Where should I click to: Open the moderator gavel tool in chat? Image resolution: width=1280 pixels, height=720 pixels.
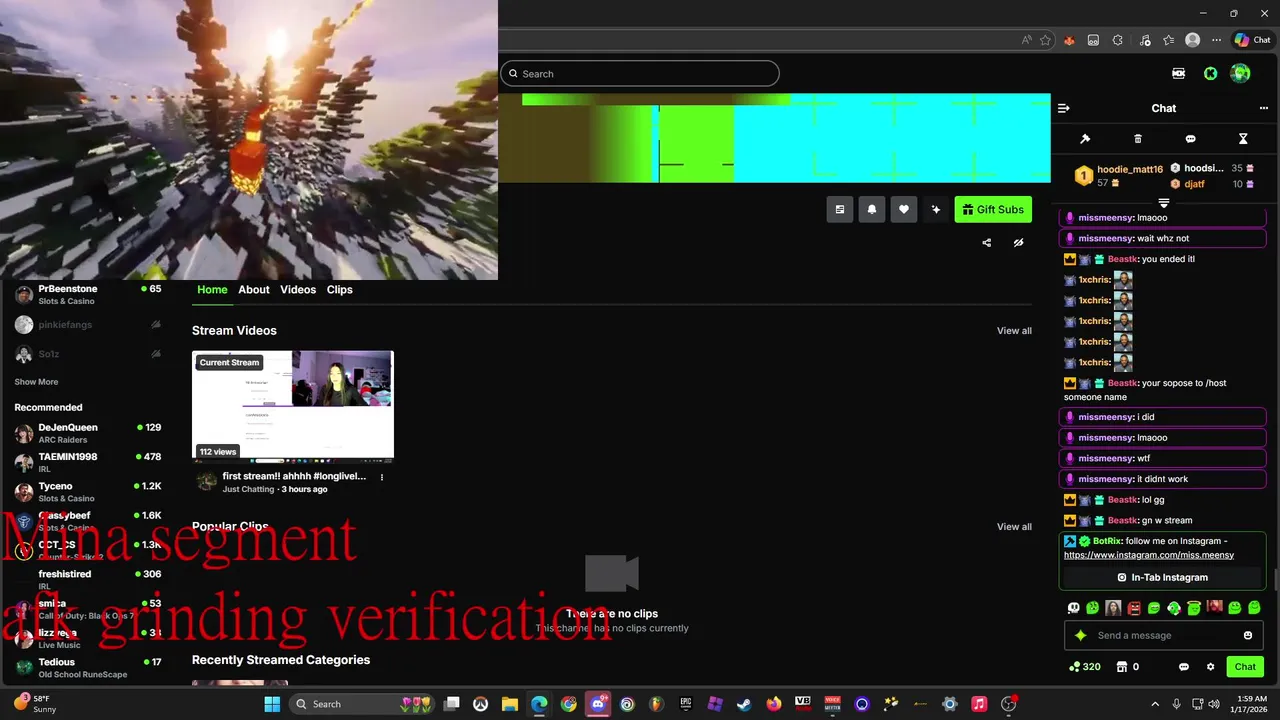[1085, 139]
